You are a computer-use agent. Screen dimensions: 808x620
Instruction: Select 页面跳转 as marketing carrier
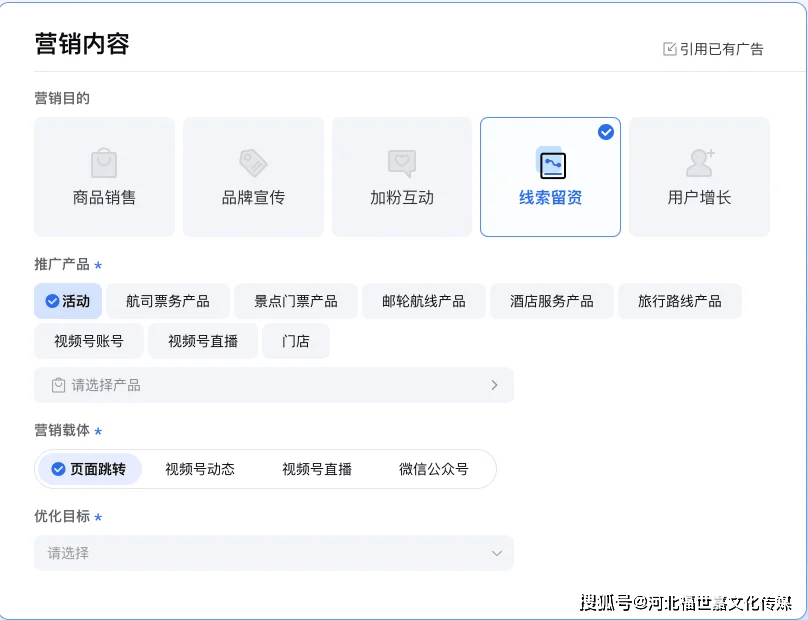tap(89, 469)
